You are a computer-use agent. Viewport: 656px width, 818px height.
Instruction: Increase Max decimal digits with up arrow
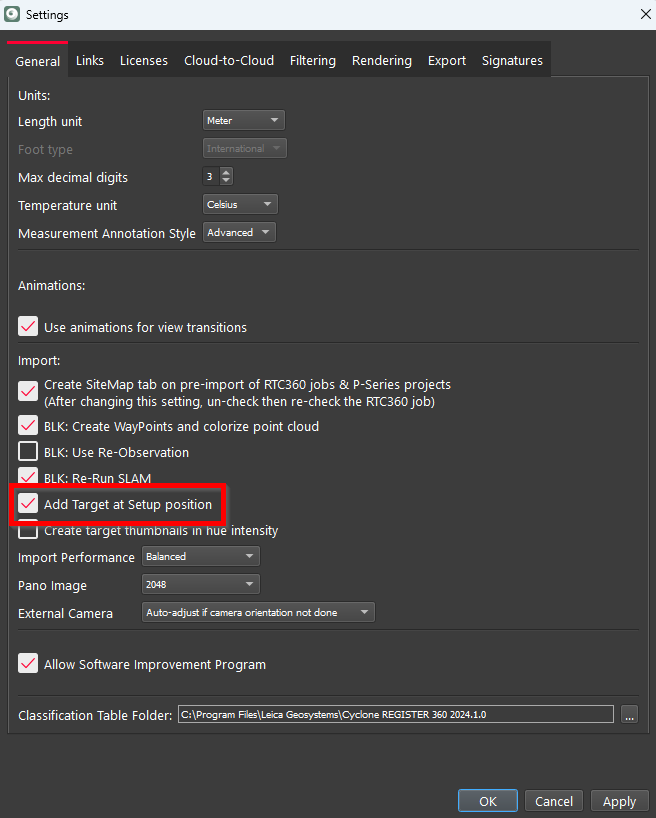tap(226, 172)
